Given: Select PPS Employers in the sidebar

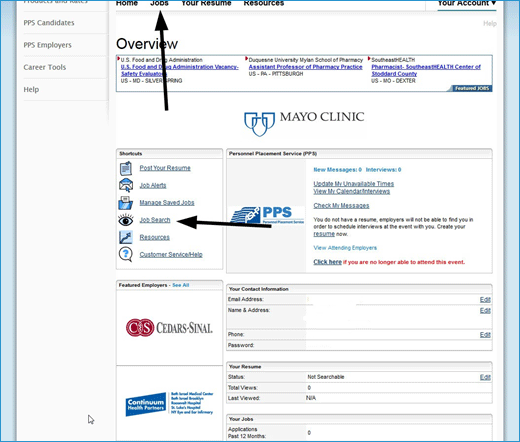Looking at the screenshot, I should [48, 45].
